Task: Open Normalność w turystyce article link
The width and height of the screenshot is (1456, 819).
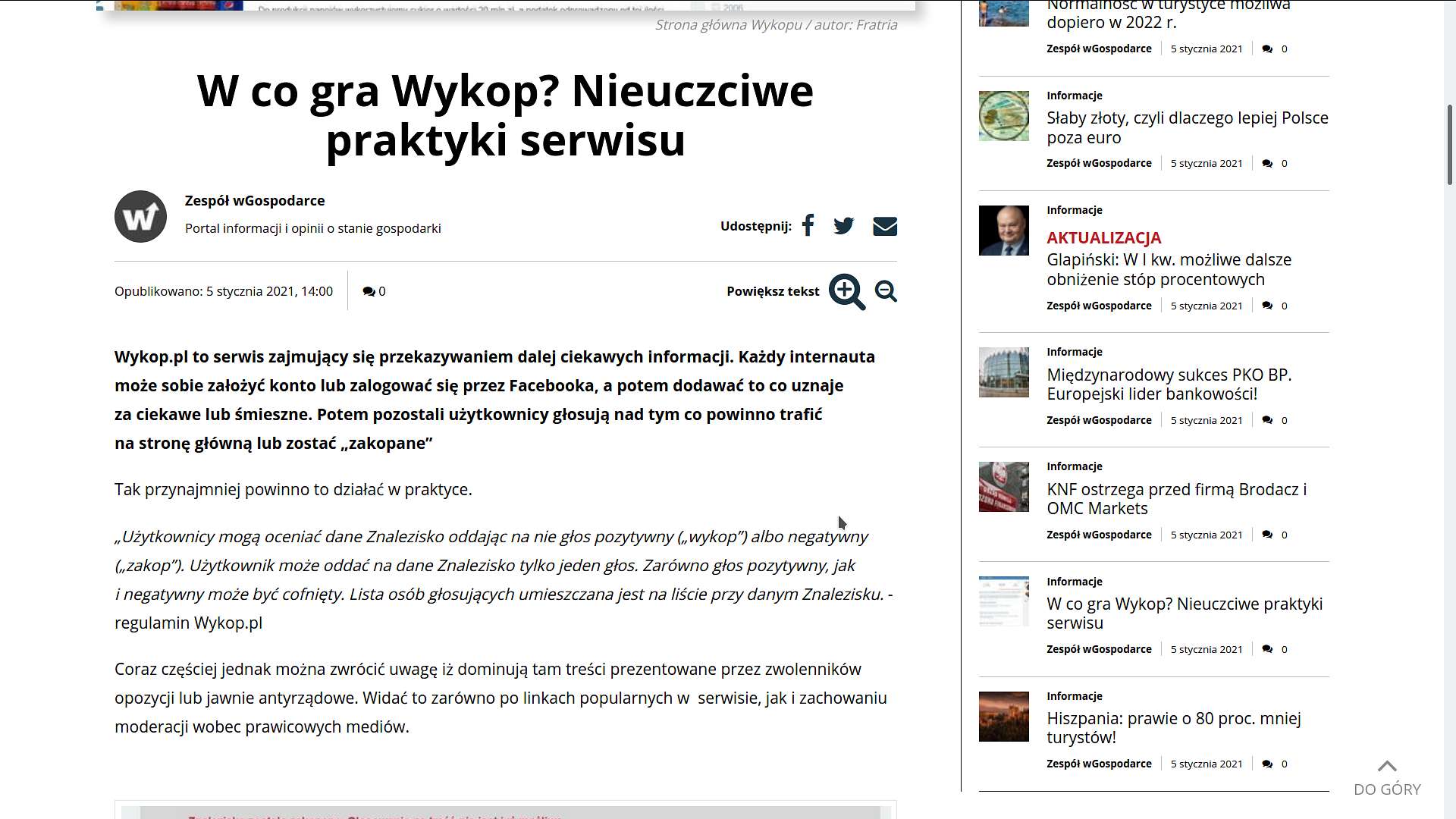Action: tap(1169, 15)
